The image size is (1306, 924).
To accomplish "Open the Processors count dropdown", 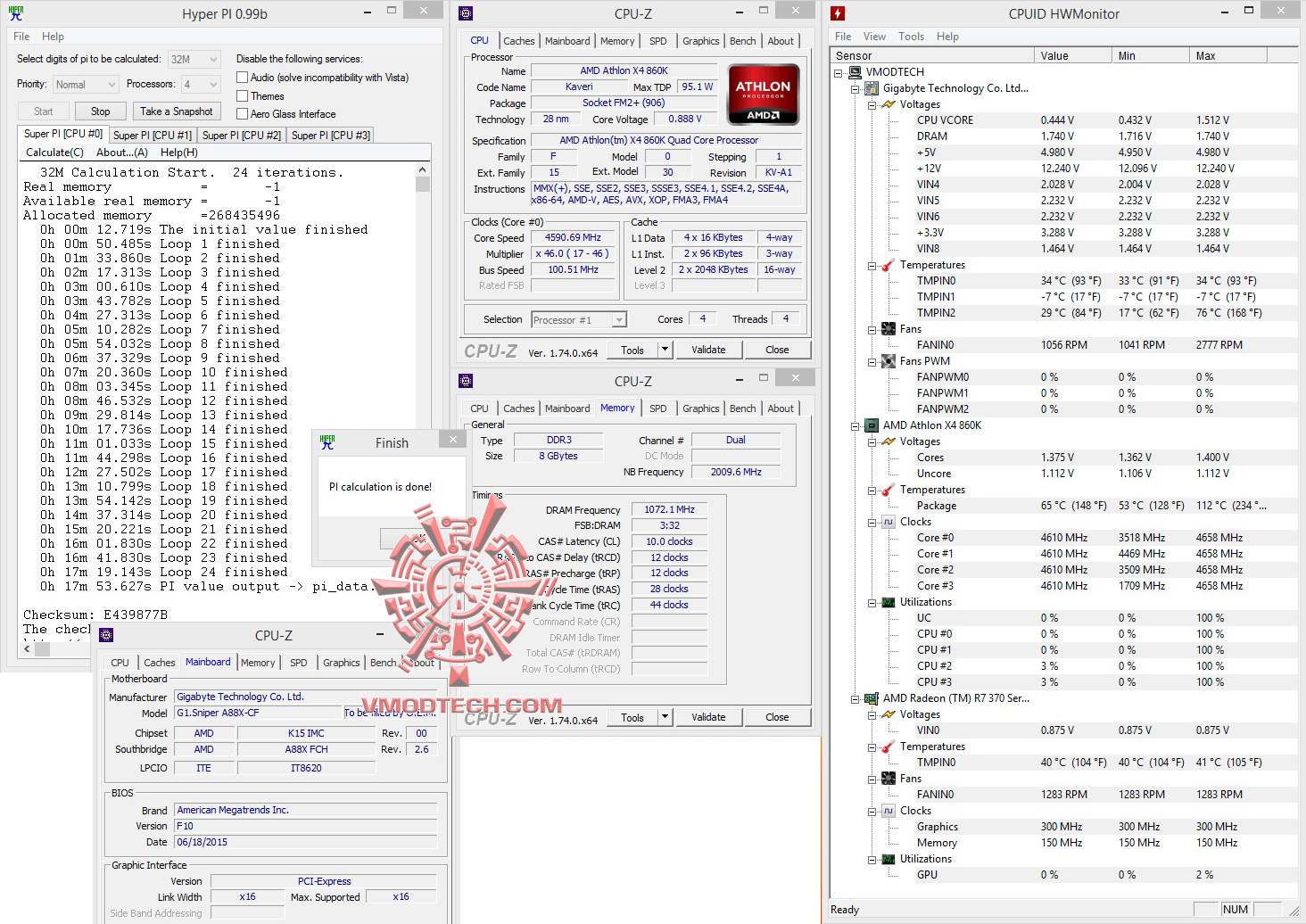I will click(x=200, y=84).
